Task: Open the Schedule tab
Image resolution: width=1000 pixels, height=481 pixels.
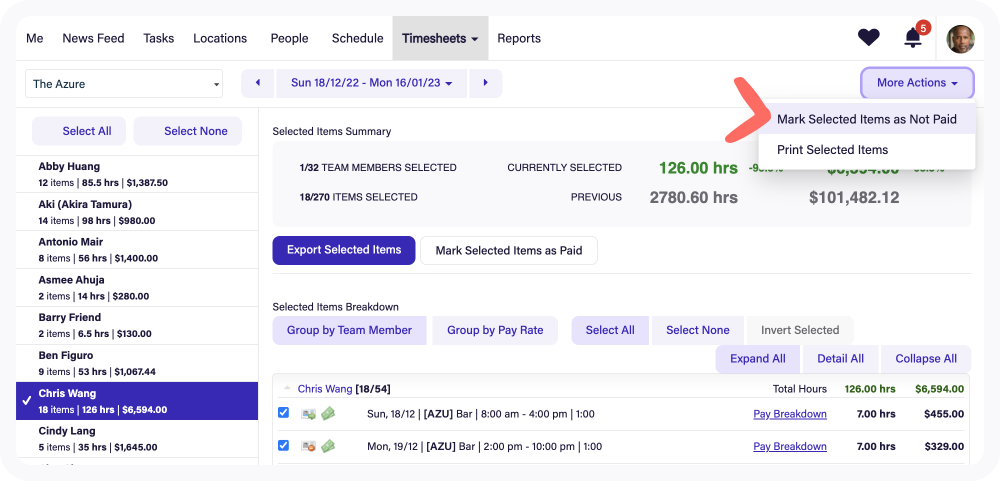Action: (357, 38)
